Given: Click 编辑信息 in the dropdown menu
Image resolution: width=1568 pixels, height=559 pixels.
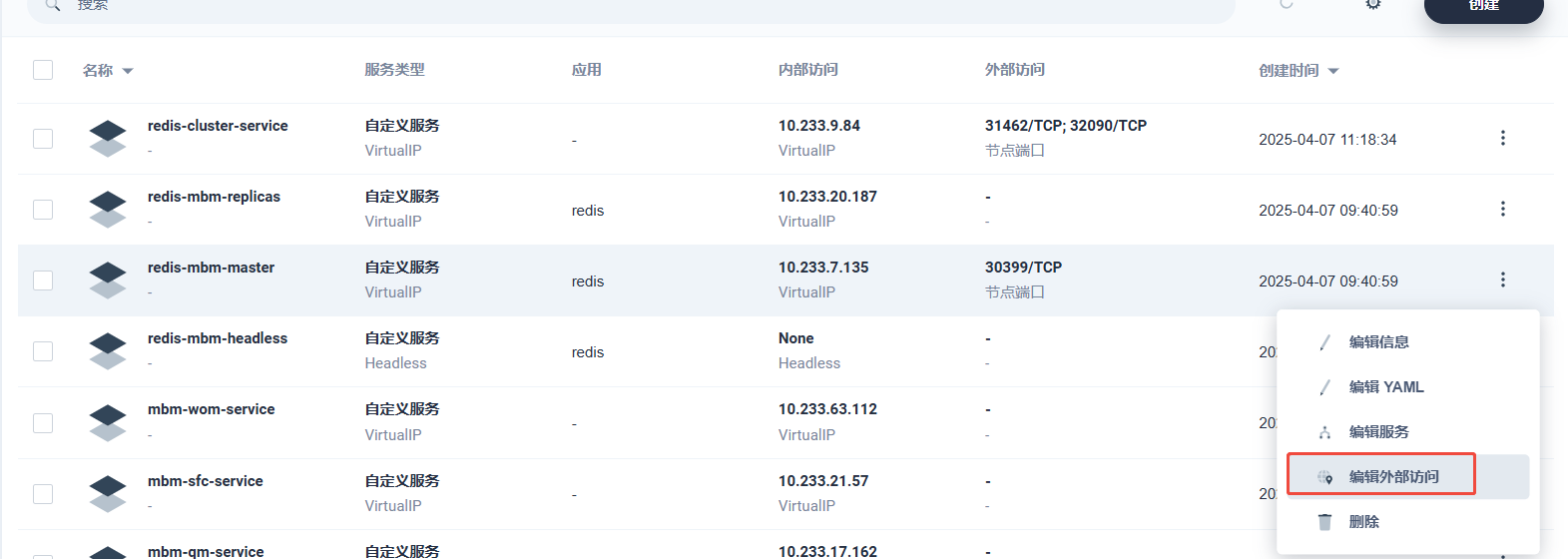Looking at the screenshot, I should tap(1378, 342).
